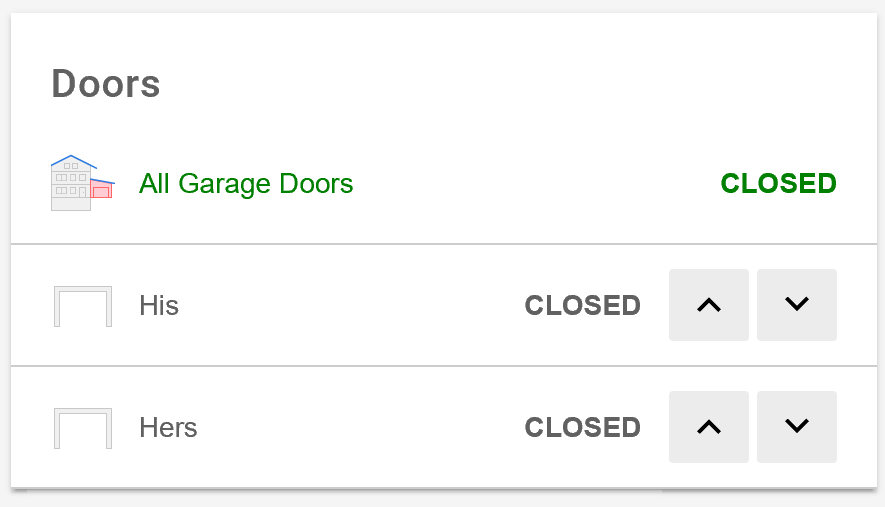
Task: Close the Hers door with the down arrow
Action: pyautogui.click(x=796, y=427)
